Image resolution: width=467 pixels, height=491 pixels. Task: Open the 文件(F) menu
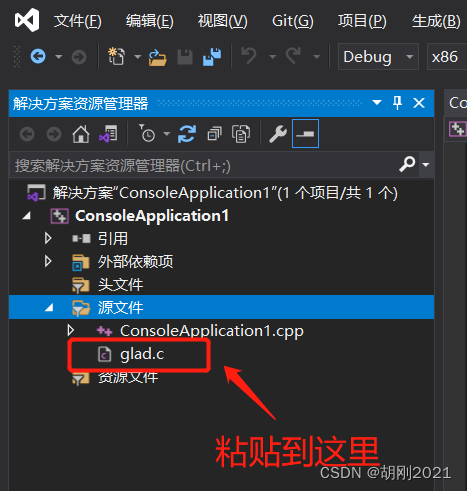pyautogui.click(x=77, y=21)
